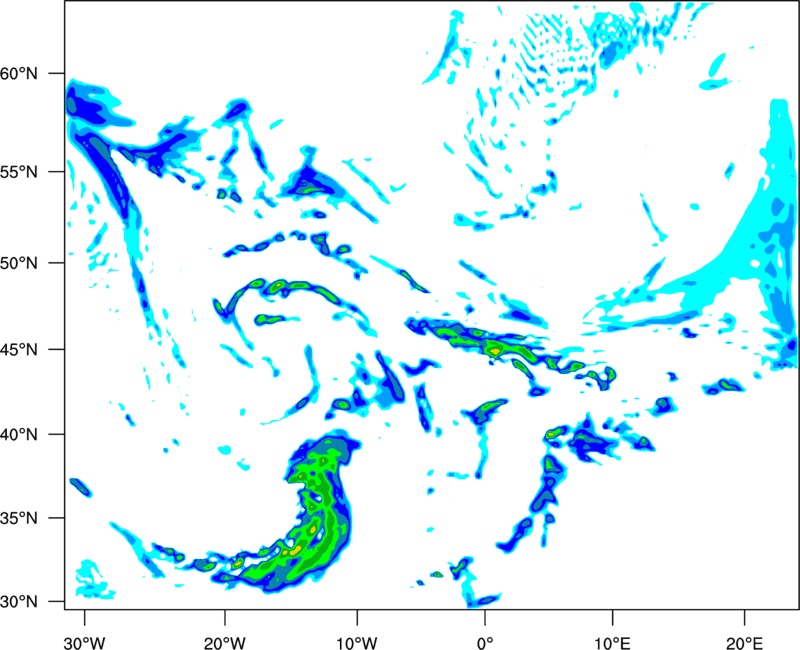
Task: Click the 35°N latitude label
Action: [x=19, y=518]
